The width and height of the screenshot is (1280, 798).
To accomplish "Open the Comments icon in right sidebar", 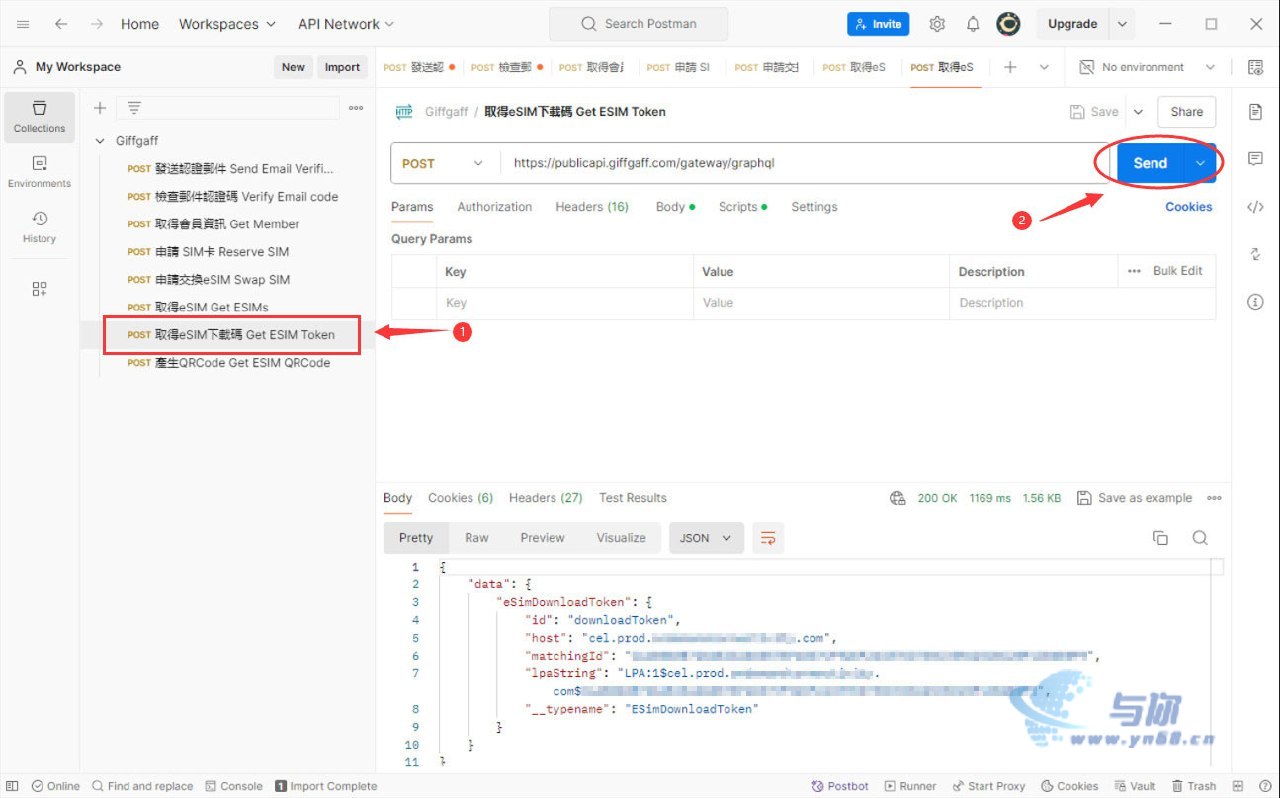I will [x=1255, y=159].
